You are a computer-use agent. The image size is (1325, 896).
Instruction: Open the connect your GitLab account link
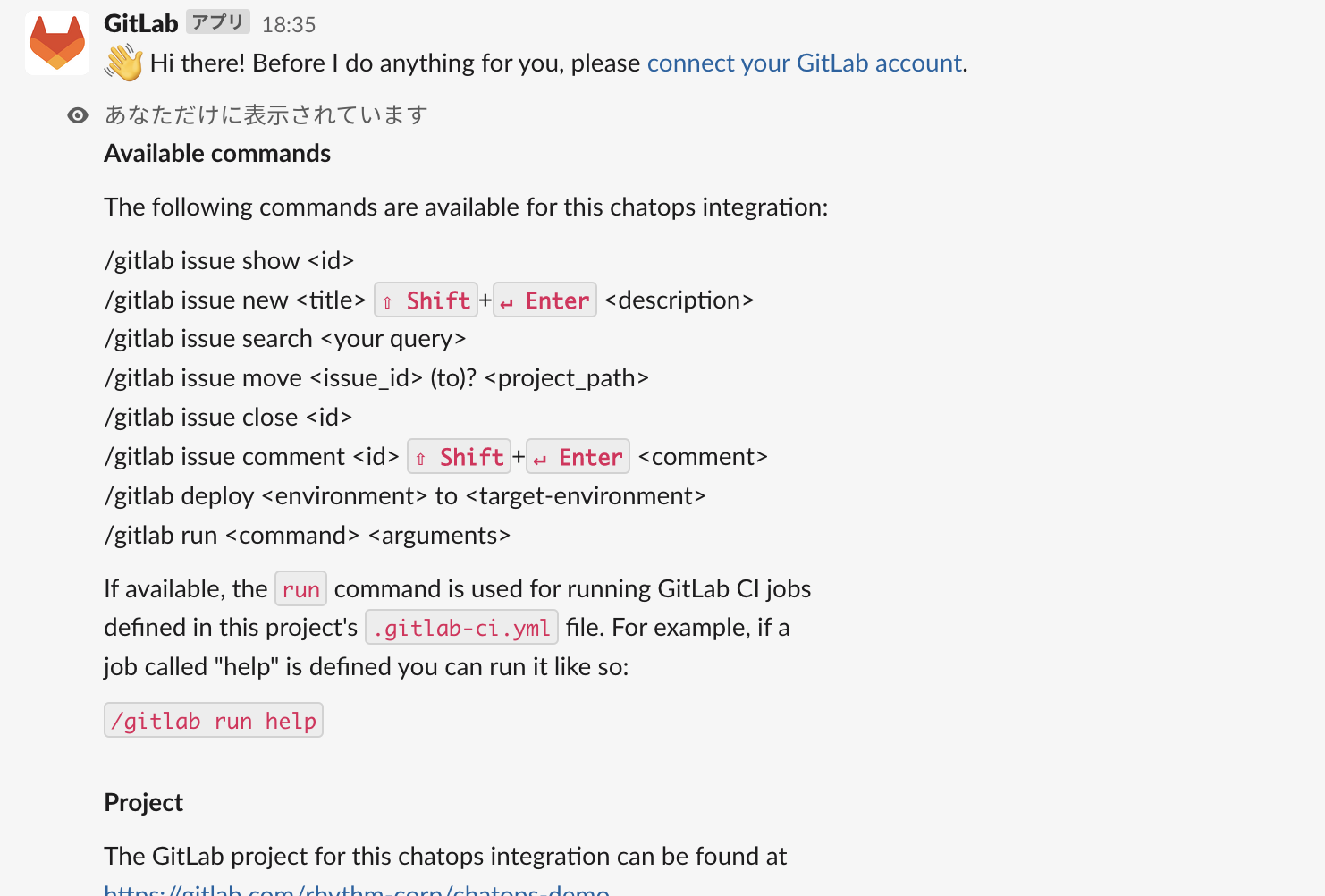[805, 63]
